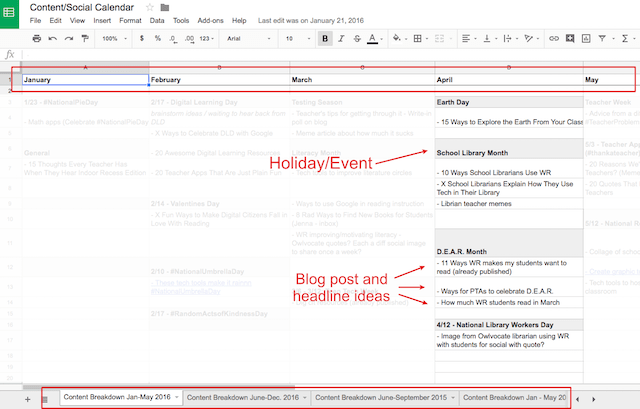Open the Arial font family dropdown
The height and width of the screenshot is (409, 640).
245,39
